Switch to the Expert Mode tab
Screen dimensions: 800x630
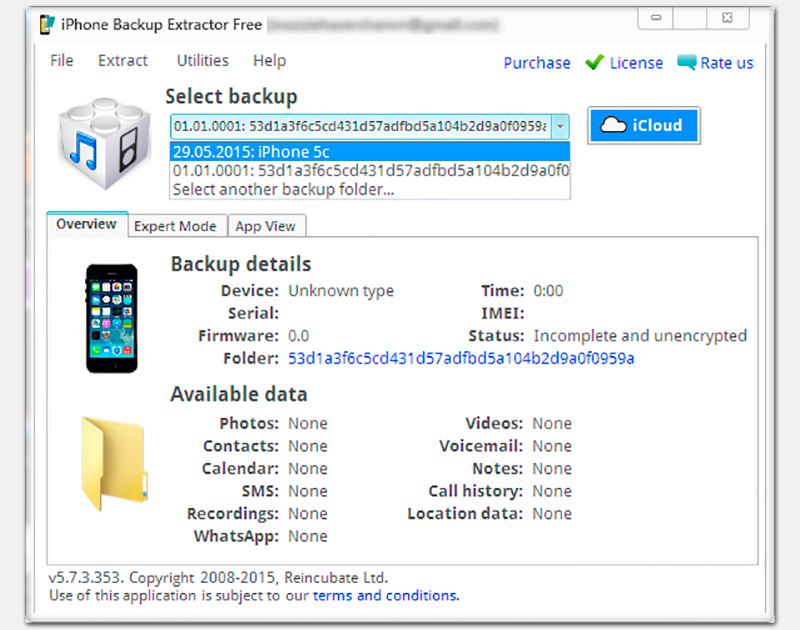tap(175, 226)
